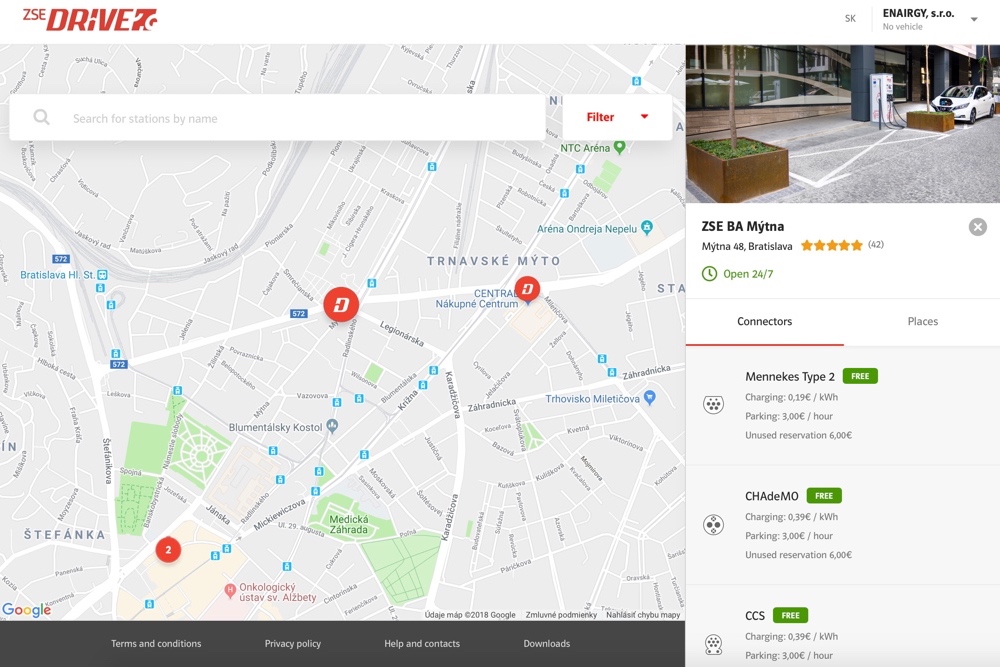
Task: Click the ENAIRGY, s.r.o. account name
Action: (x=918, y=13)
